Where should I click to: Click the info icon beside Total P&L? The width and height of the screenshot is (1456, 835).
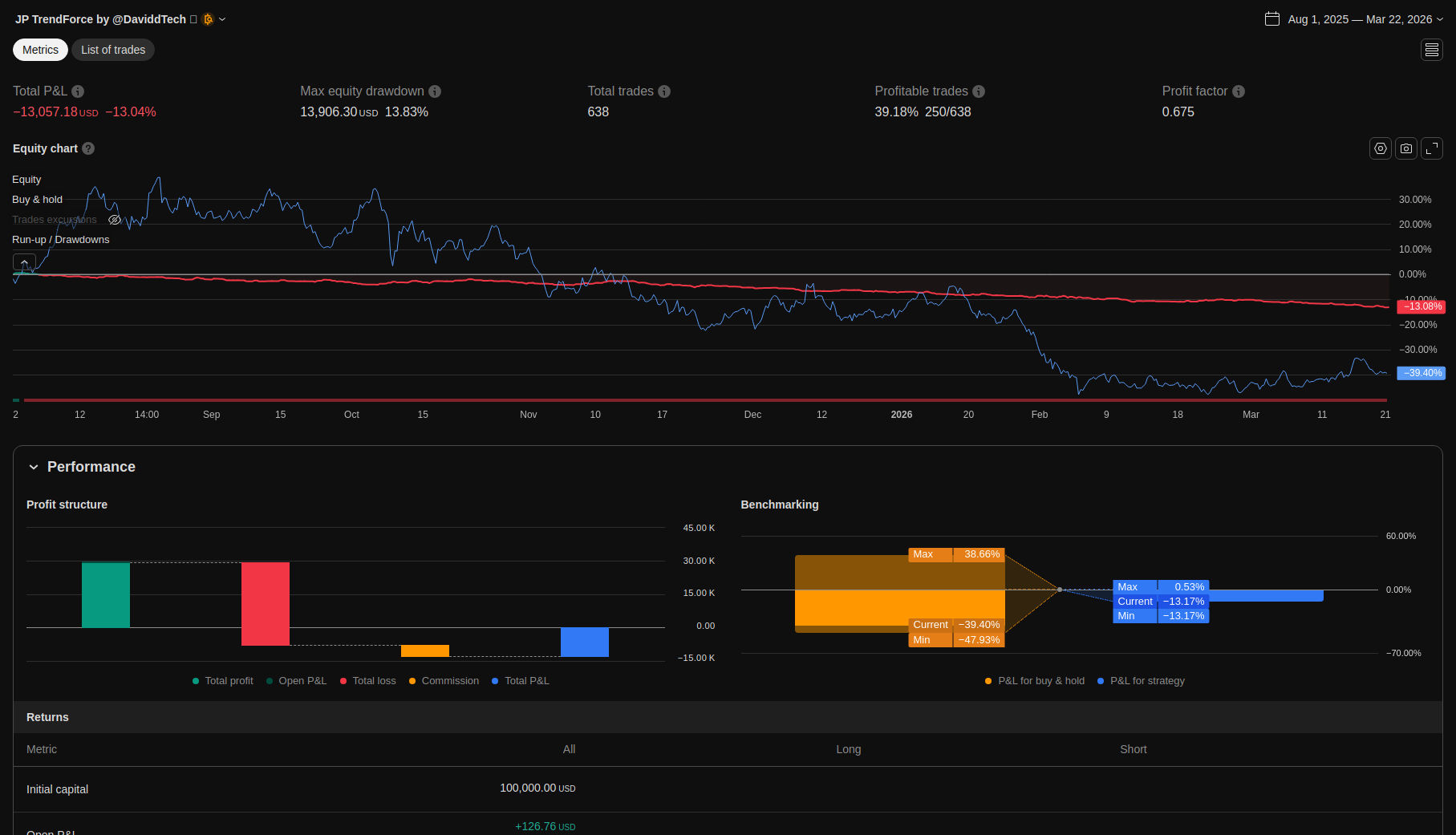coord(78,91)
